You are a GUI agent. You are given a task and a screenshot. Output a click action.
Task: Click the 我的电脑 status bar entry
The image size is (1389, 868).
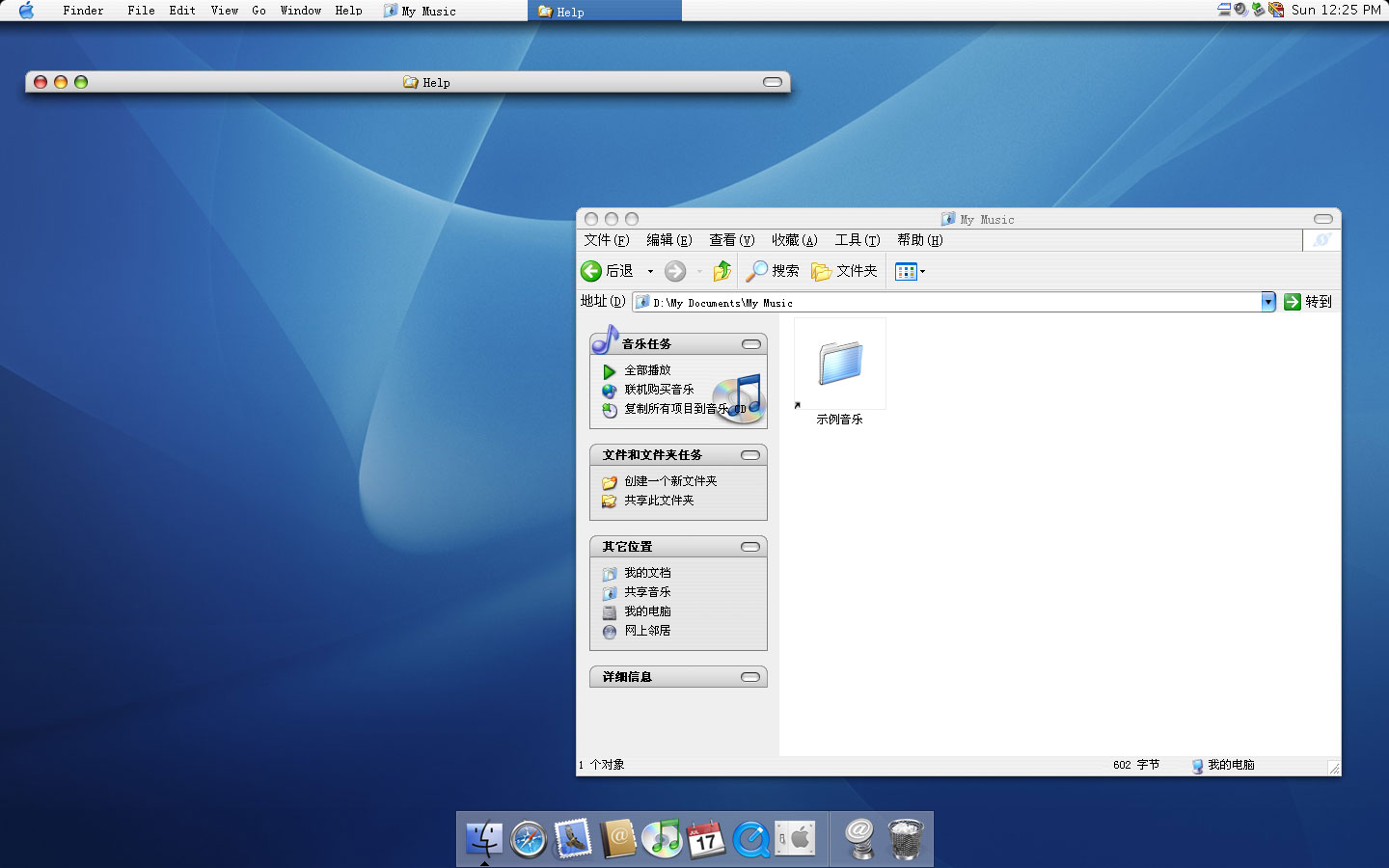point(1223,765)
